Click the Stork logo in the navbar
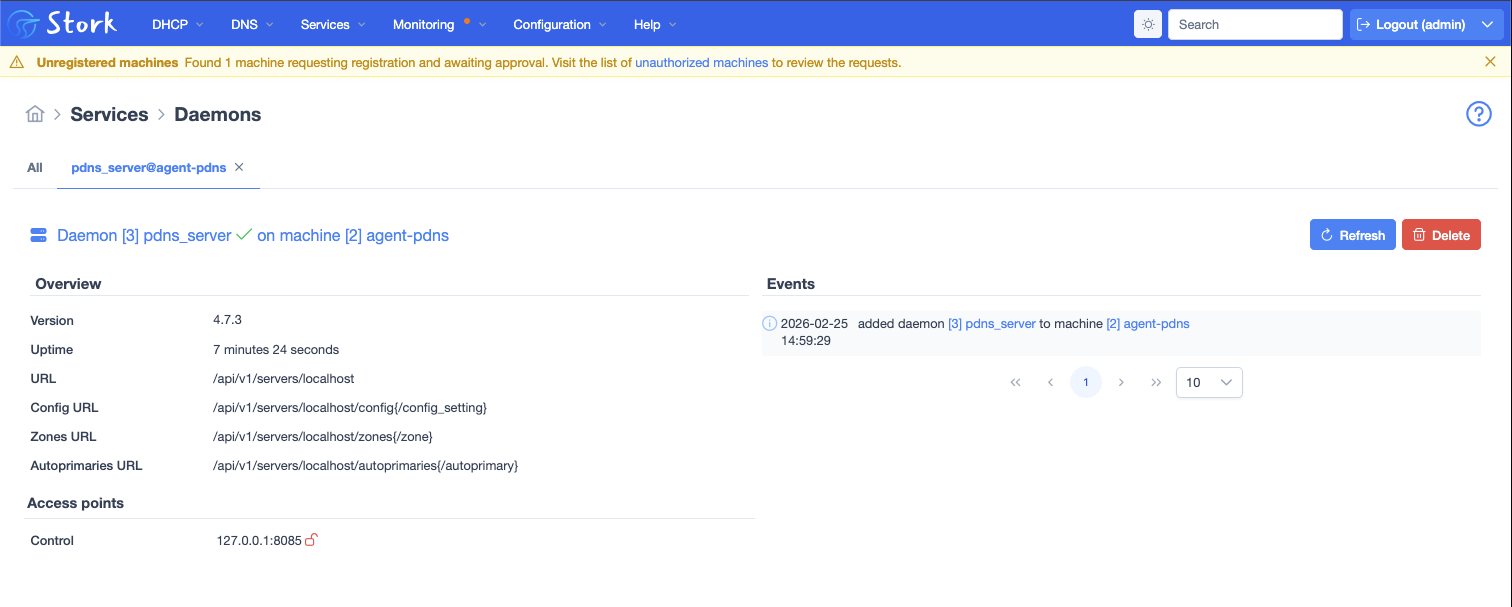1512x607 pixels. [x=63, y=23]
